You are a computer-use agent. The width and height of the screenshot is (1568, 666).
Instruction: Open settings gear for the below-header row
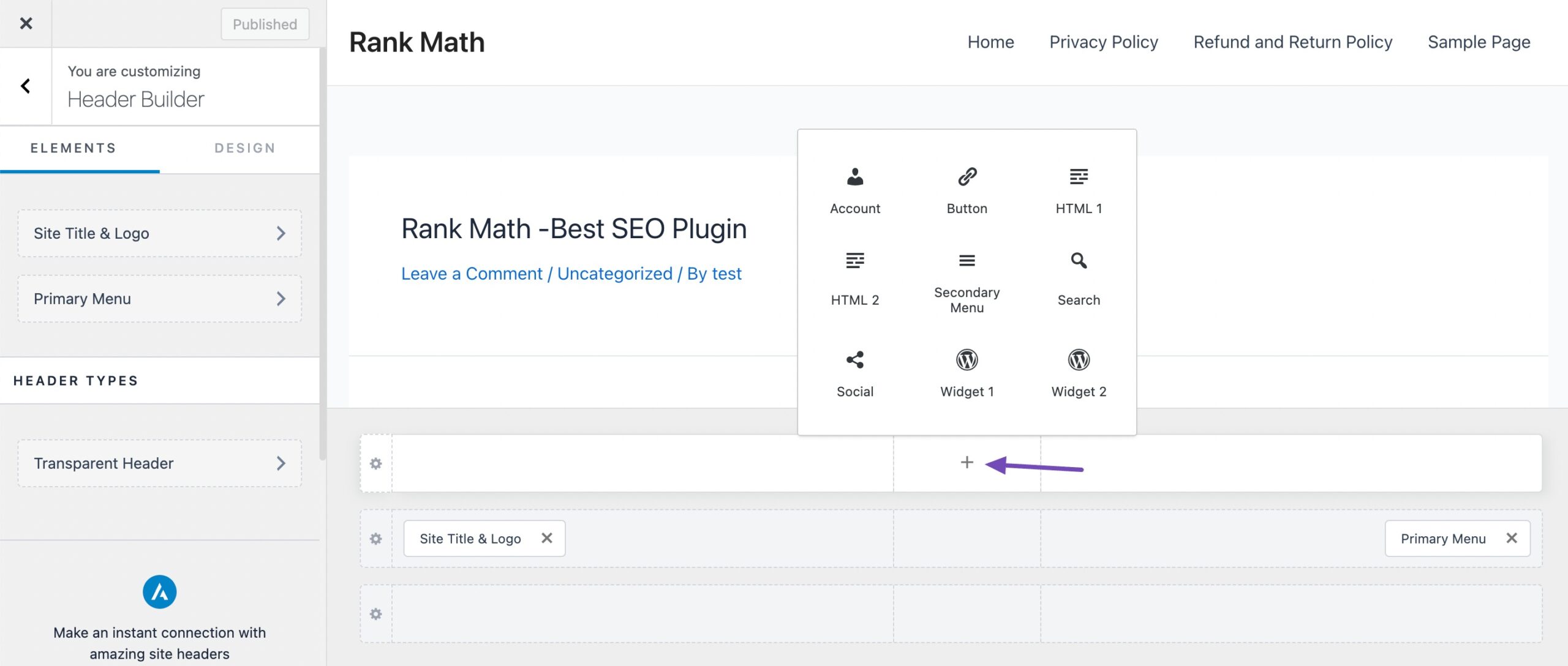click(376, 614)
